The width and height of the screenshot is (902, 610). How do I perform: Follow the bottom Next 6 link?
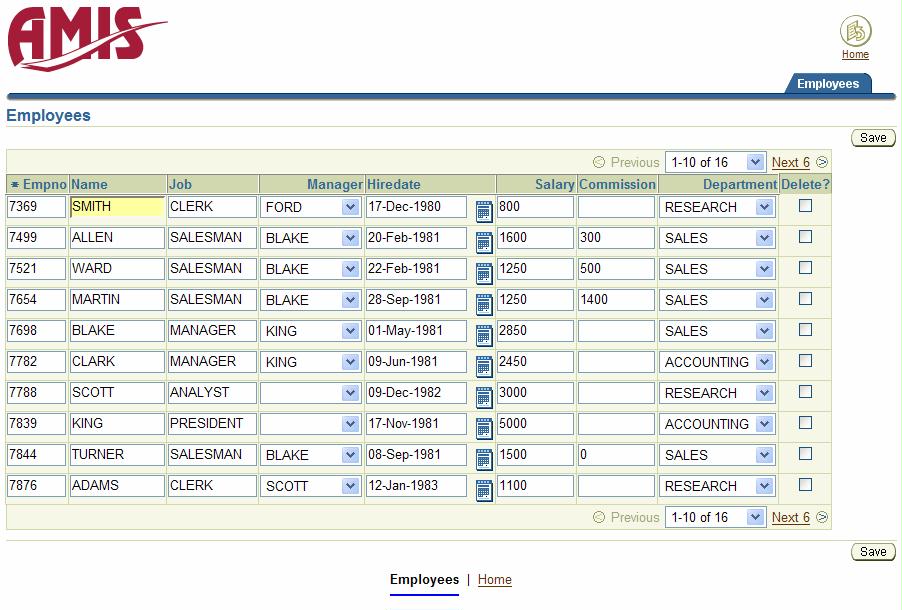[x=790, y=517]
